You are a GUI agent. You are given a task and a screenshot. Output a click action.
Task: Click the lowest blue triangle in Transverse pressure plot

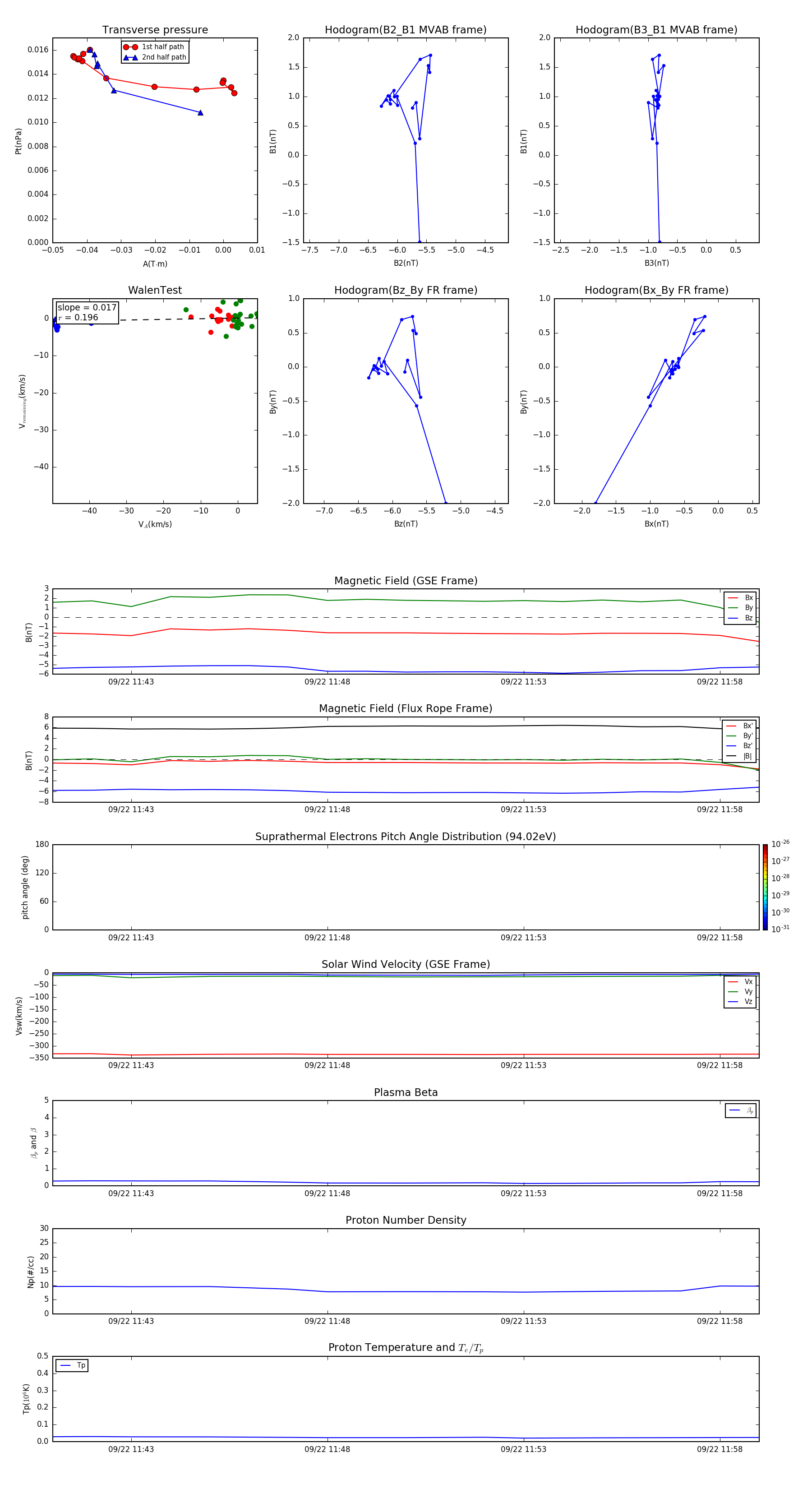(x=201, y=113)
